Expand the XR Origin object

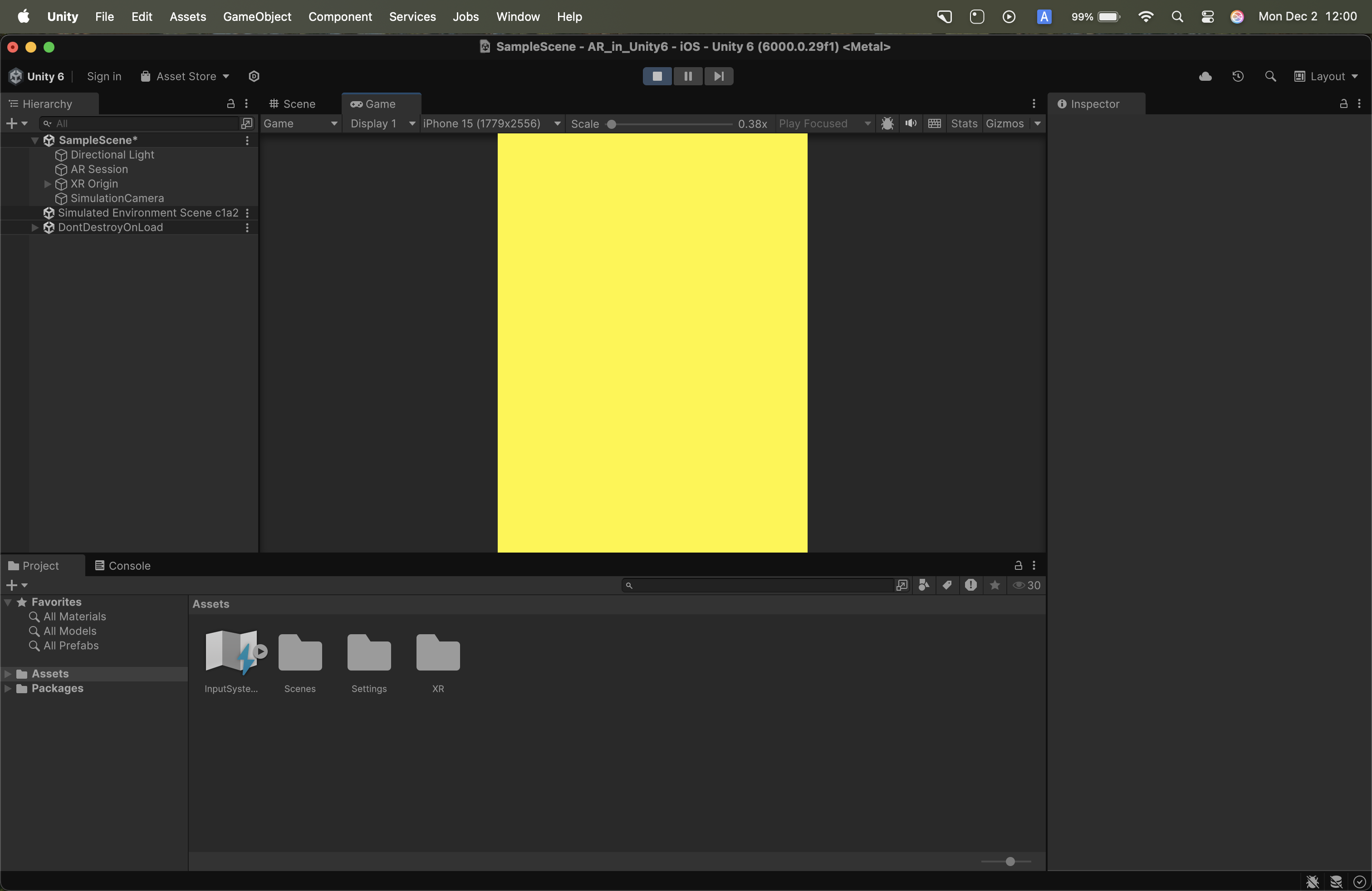tap(48, 184)
